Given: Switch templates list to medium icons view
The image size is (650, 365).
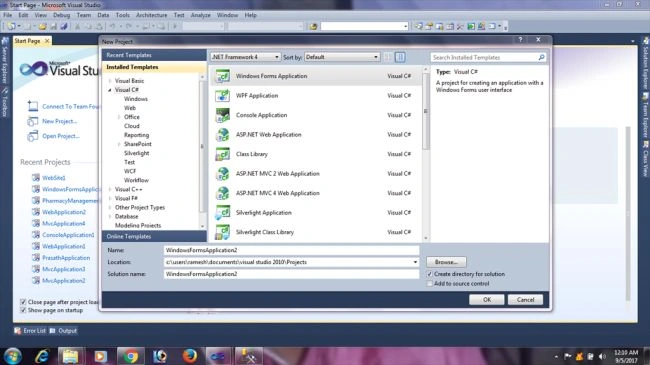Looking at the screenshot, I should 400,57.
